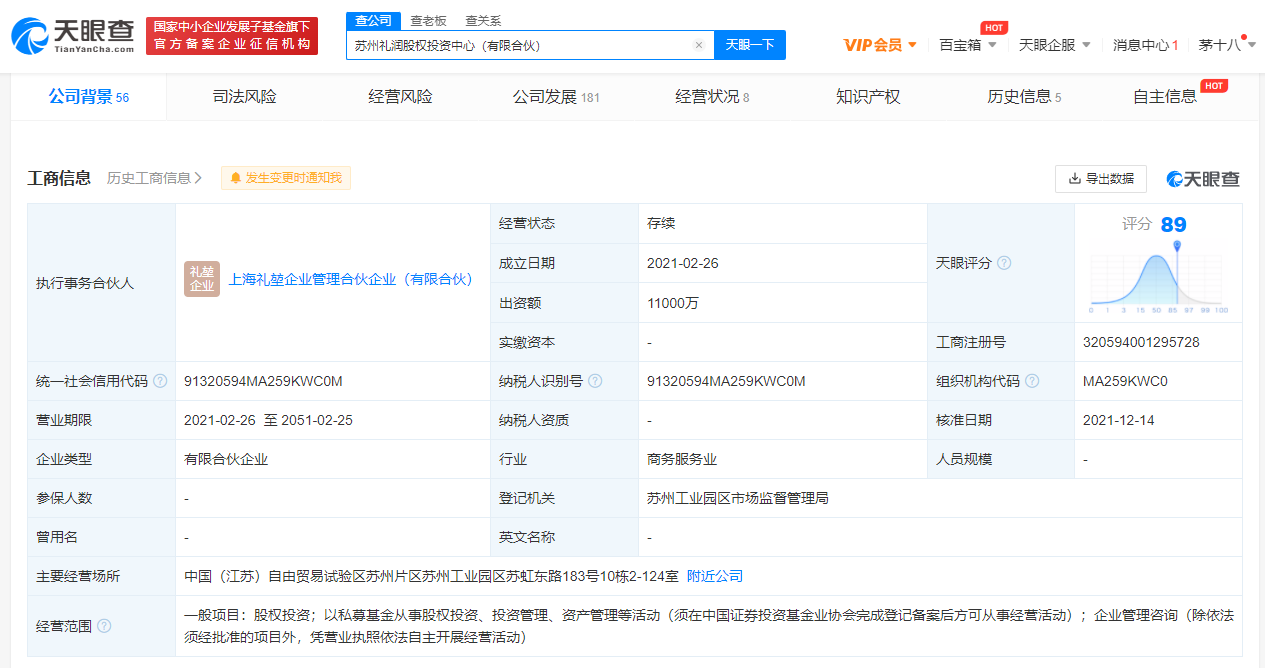
Task: Click help icon next to 统一社会信用代码
Action: tap(160, 381)
